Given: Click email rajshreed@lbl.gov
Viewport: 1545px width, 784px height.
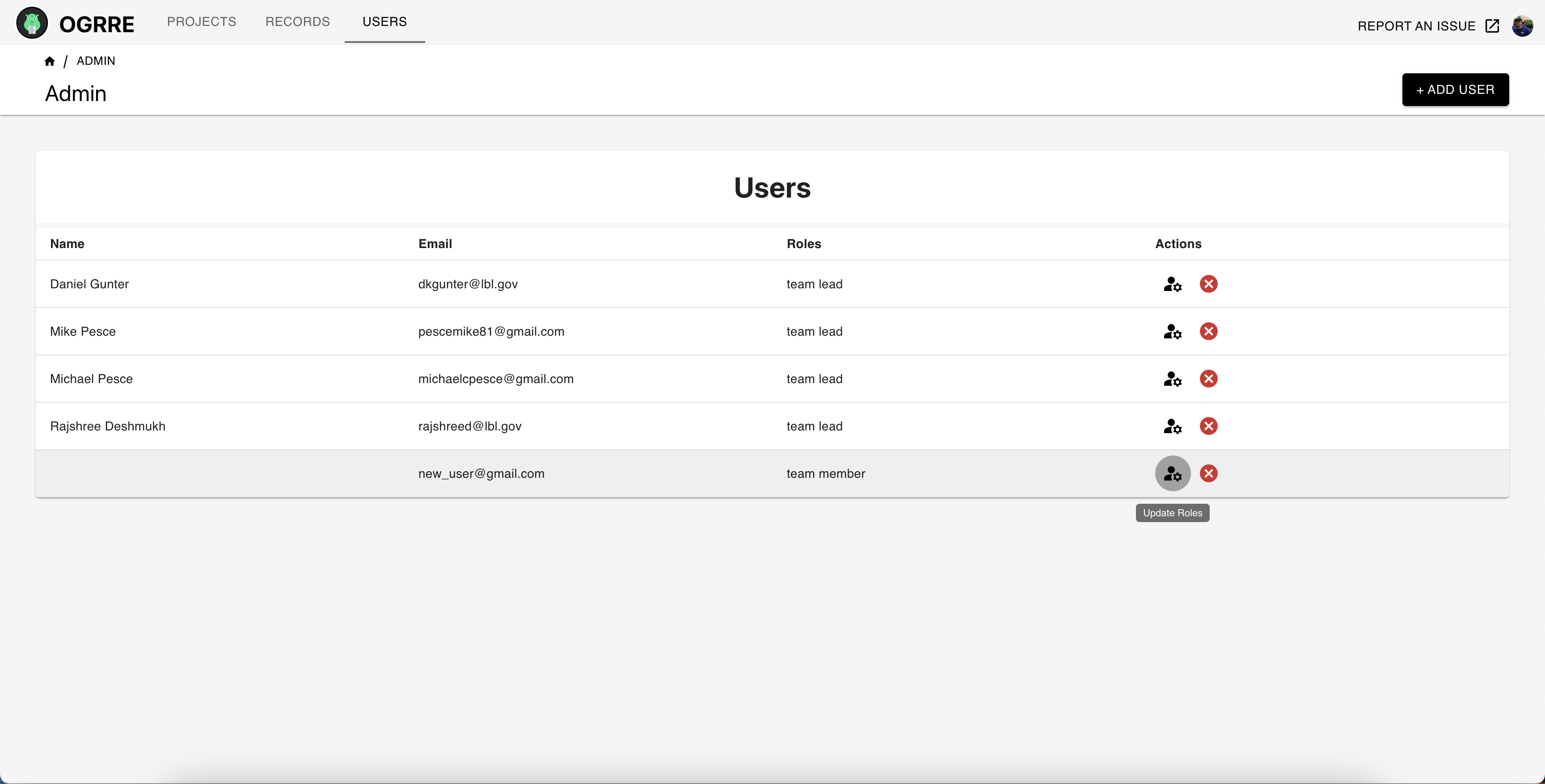Looking at the screenshot, I should tap(469, 426).
